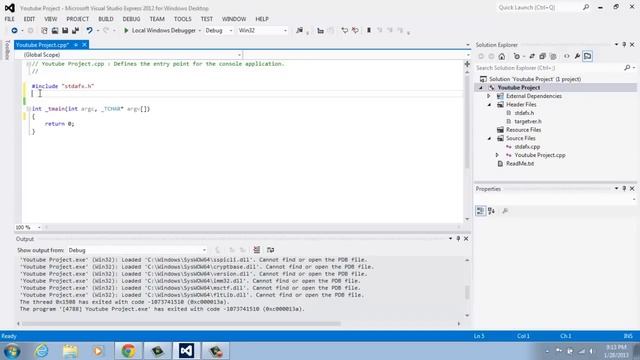This screenshot has height=360, width=640.
Task: Click Property Pages icon in Properties panel
Action: (505, 211)
